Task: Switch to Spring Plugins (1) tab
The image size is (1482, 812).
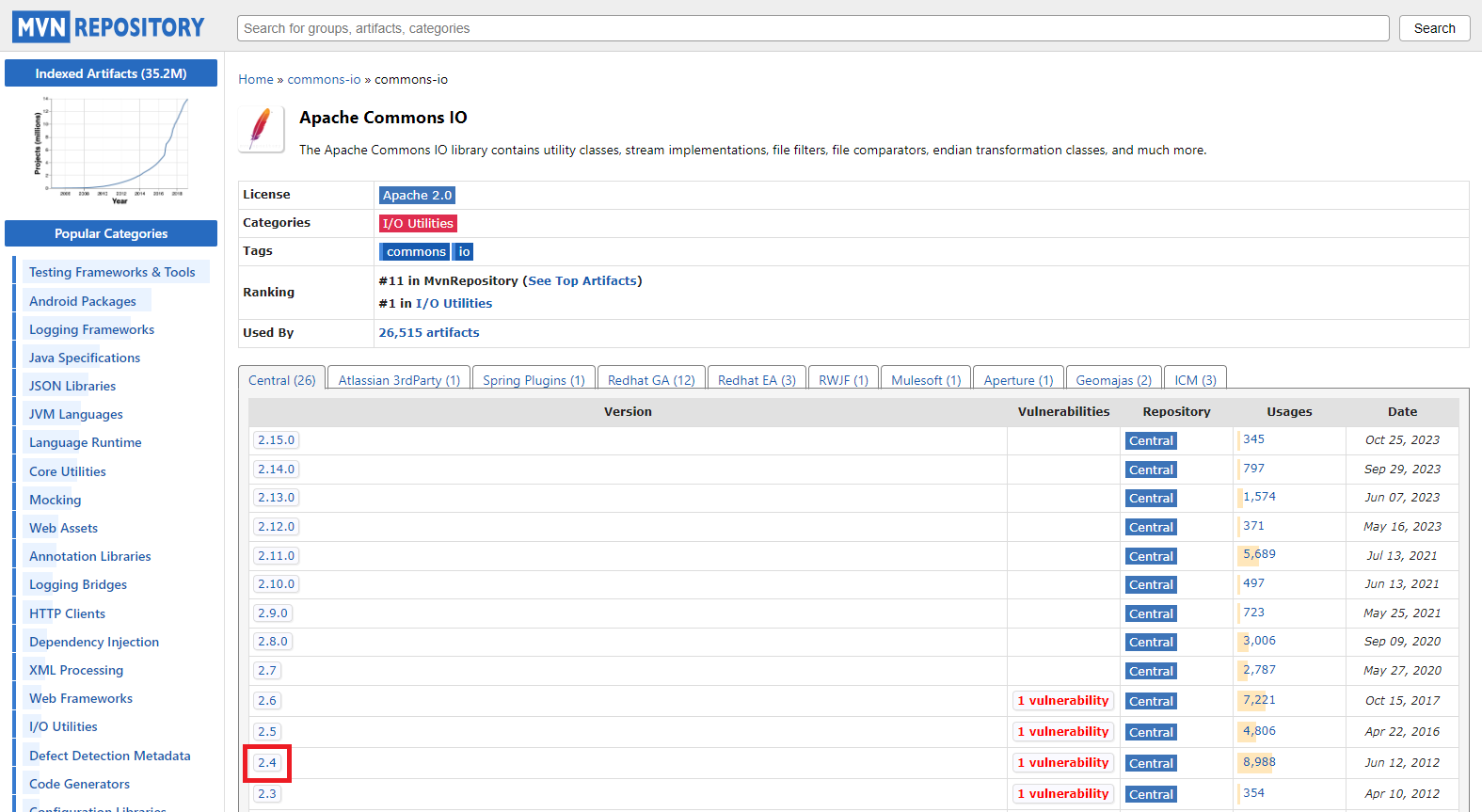Action: point(534,379)
